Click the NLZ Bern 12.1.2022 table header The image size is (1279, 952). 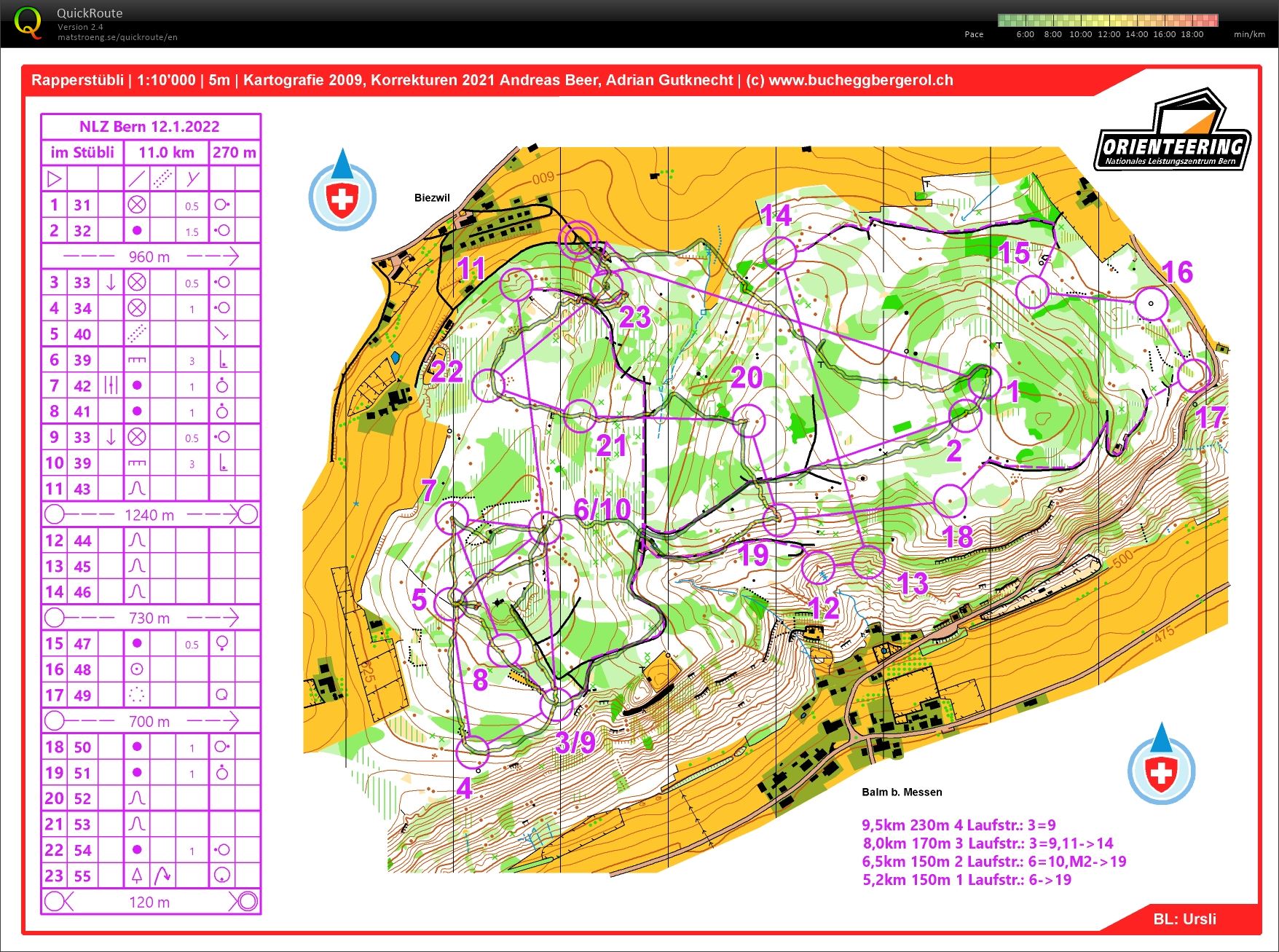(150, 126)
